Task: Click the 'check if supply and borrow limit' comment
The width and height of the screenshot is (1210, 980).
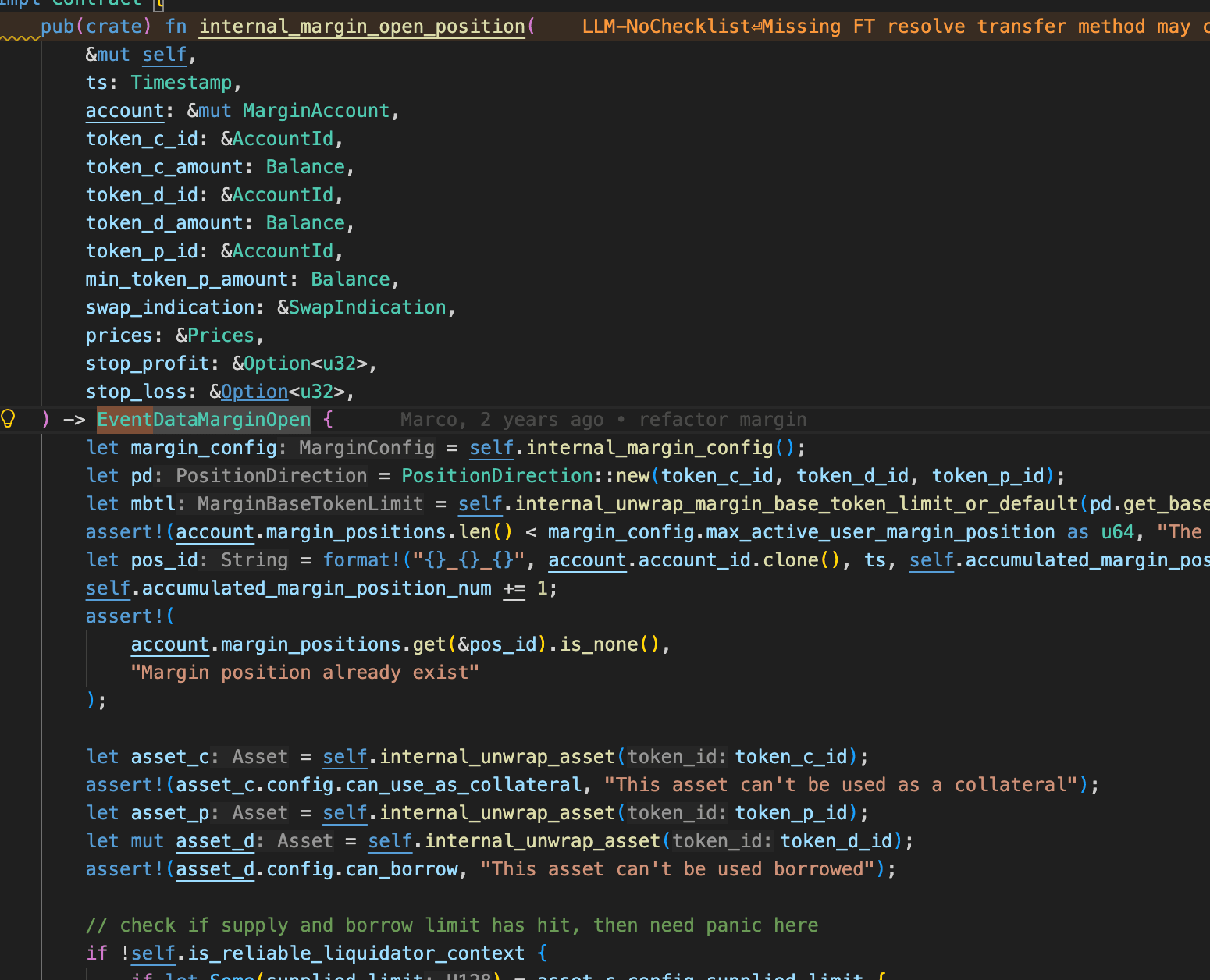Action: (451, 925)
